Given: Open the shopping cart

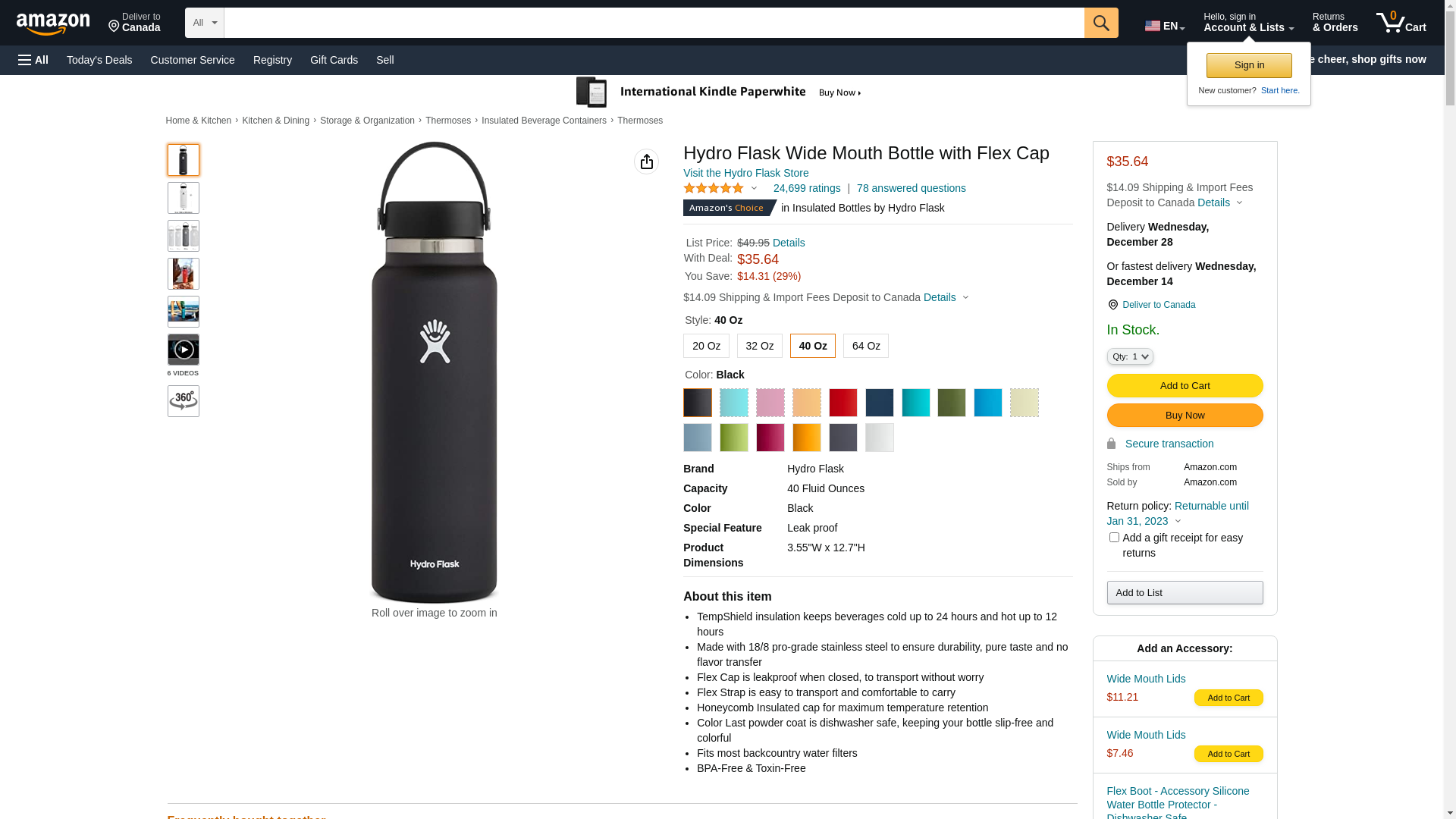Looking at the screenshot, I should click(x=1401, y=23).
